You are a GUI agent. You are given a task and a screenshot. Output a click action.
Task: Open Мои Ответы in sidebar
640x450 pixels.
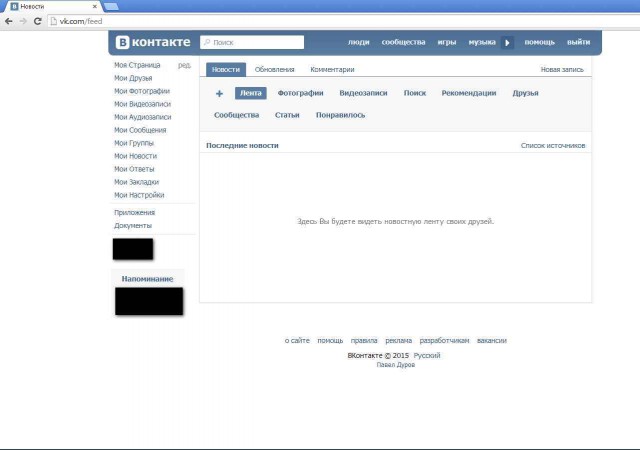pos(134,169)
